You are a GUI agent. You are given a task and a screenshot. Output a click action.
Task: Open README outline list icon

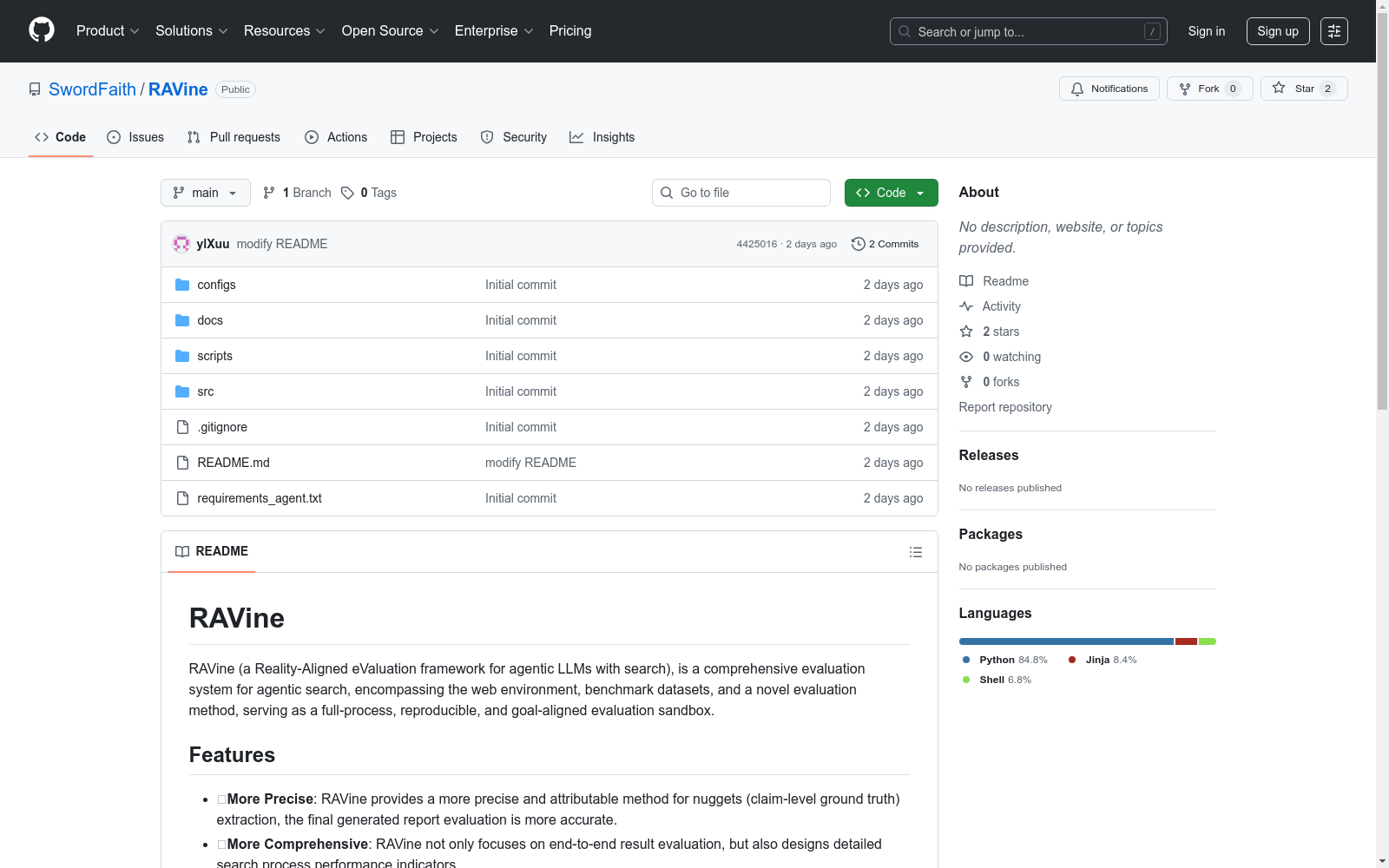[x=915, y=552]
